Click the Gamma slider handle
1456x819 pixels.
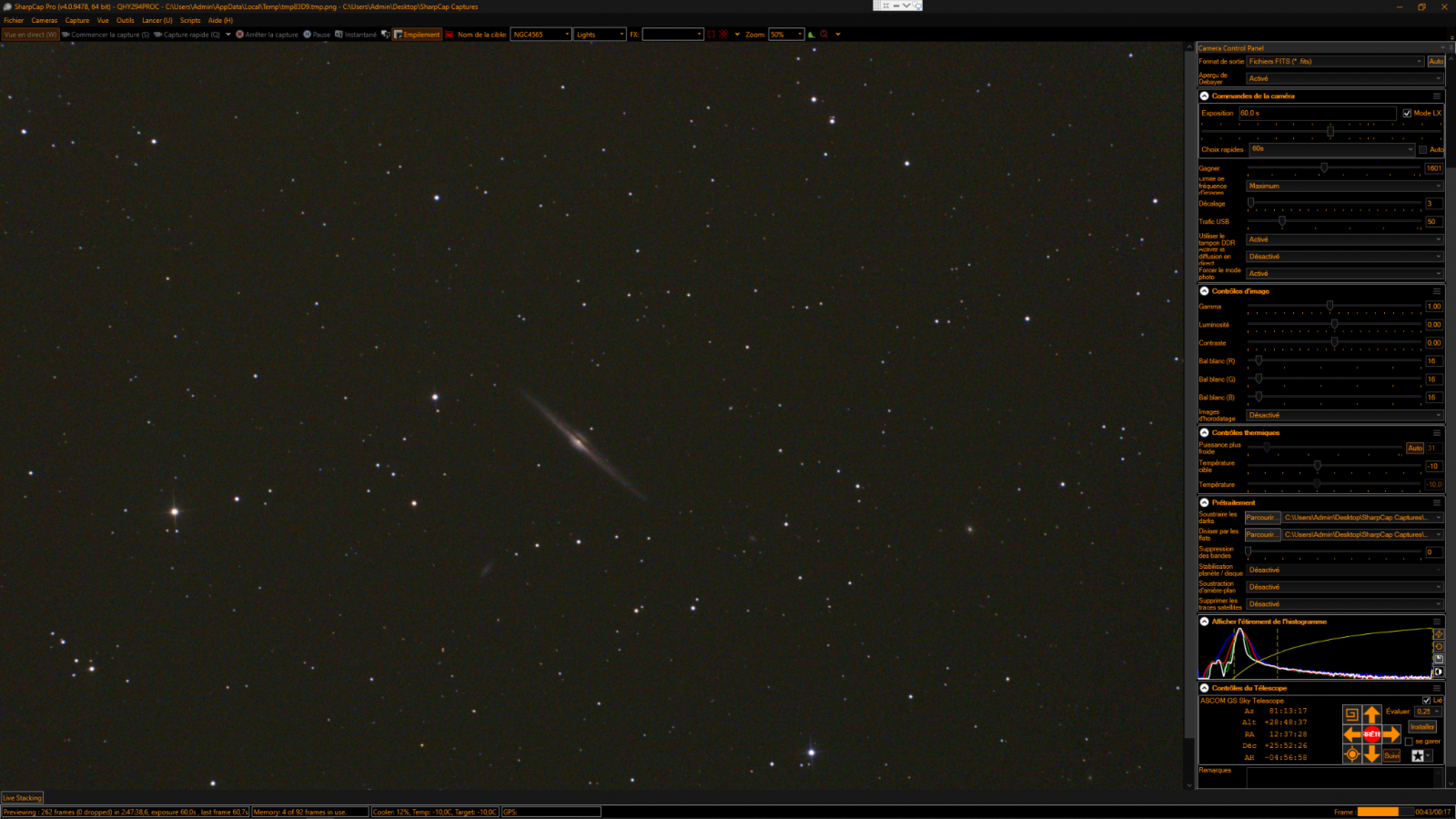coord(1330,306)
